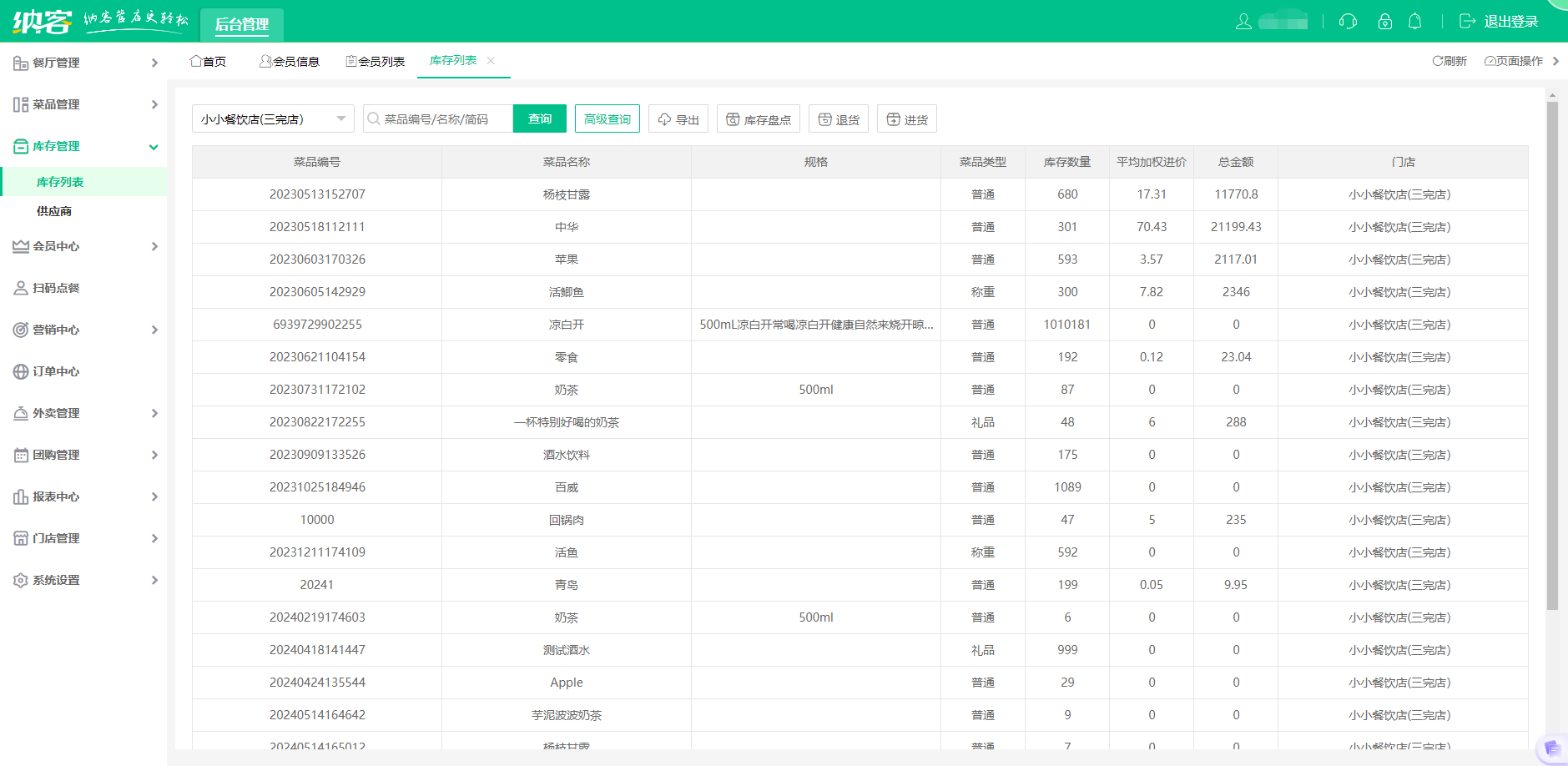Click the 餐厅管理 sidebar icon
This screenshot has height=766, width=1568.
(x=21, y=63)
